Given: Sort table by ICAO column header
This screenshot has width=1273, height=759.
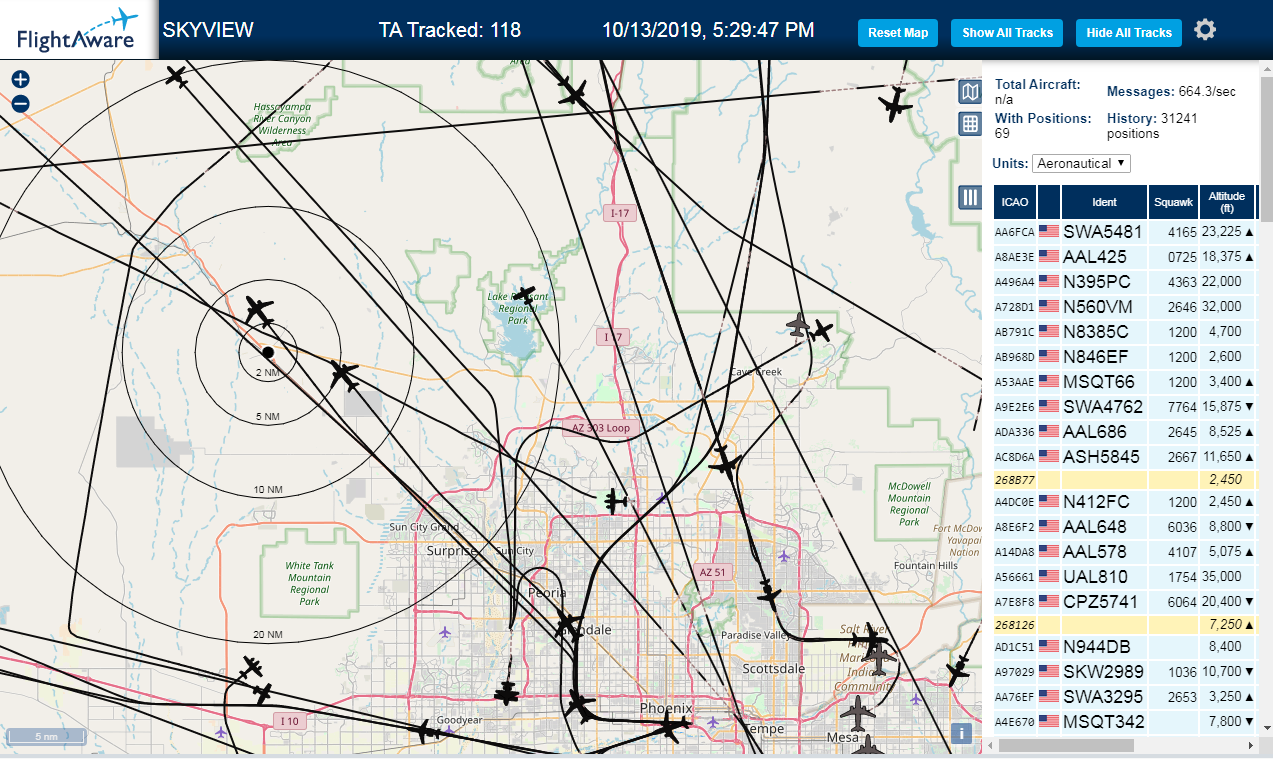Looking at the screenshot, I should [1015, 202].
